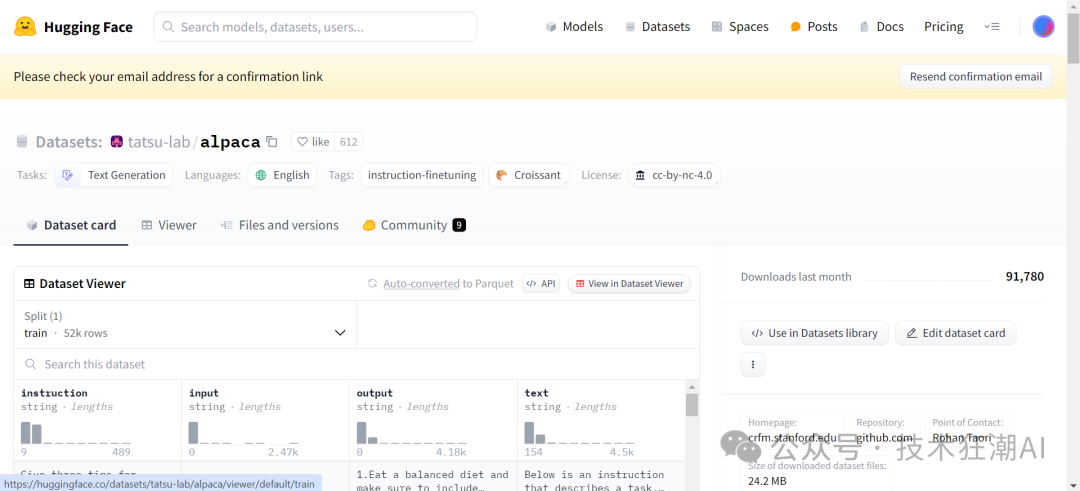Click the Croissant tag icon
The image size is (1080, 491).
pyautogui.click(x=501, y=175)
